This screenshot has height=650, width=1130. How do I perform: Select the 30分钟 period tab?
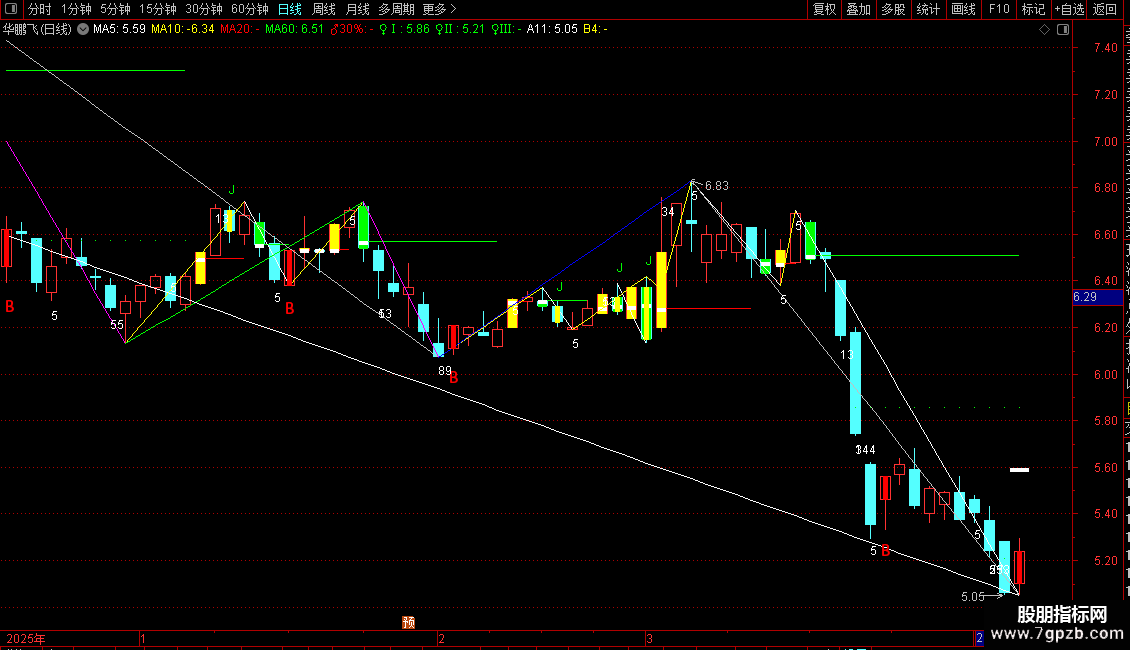click(x=204, y=9)
